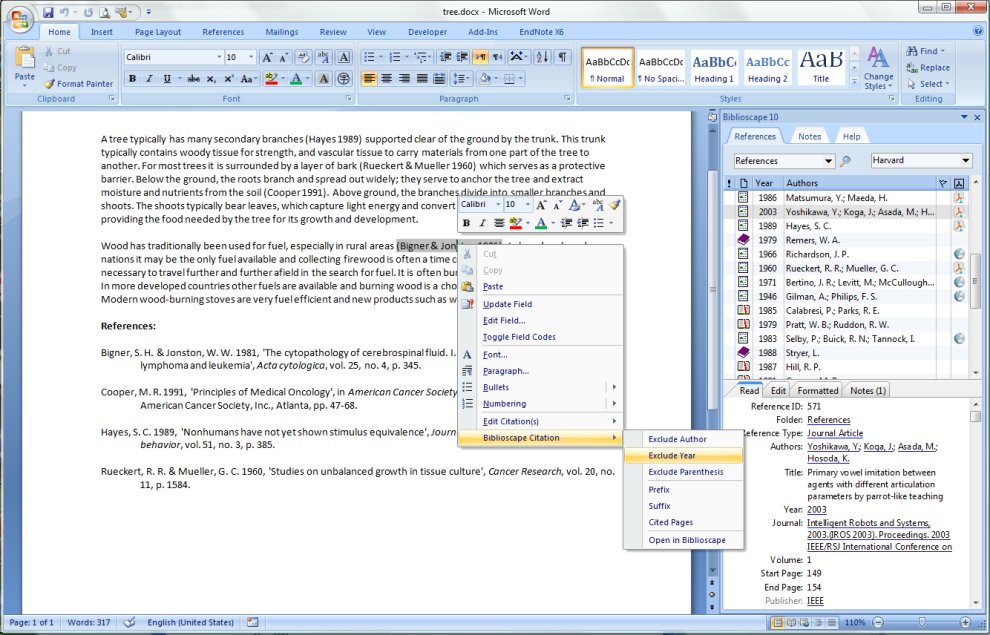Click the proofing check icon in status bar
Viewport: 990px width, 635px height.
129,622
